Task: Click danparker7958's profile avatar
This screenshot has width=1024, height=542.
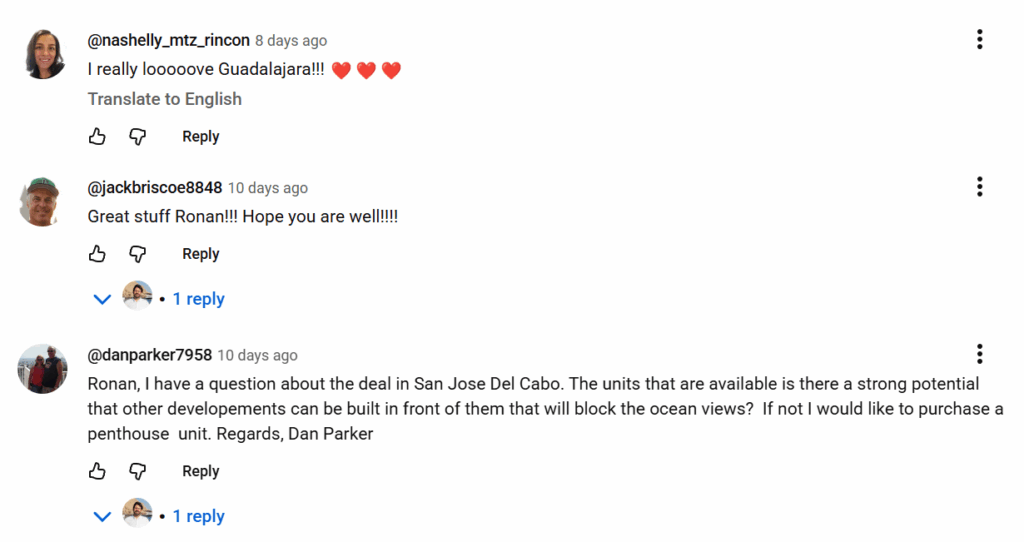Action: click(x=44, y=369)
